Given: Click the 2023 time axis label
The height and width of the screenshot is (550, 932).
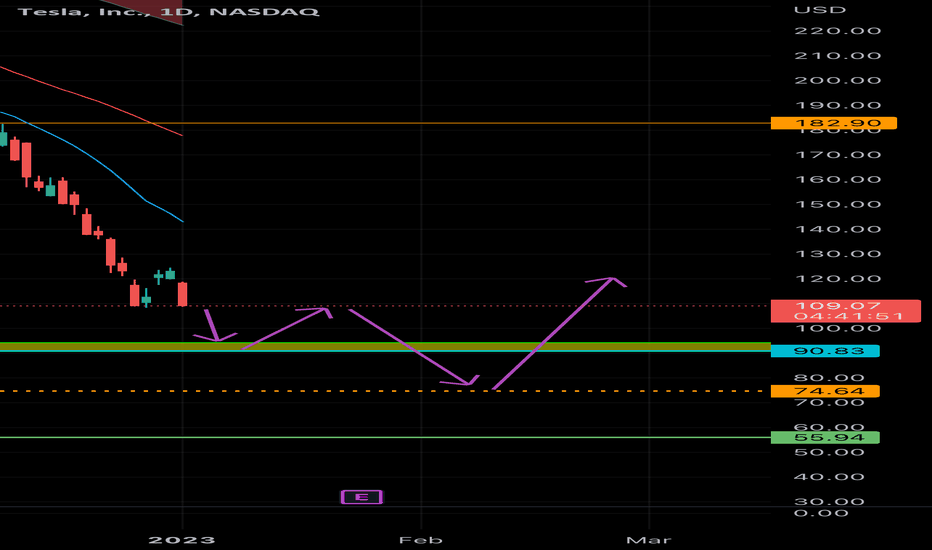Looking at the screenshot, I should click(181, 540).
